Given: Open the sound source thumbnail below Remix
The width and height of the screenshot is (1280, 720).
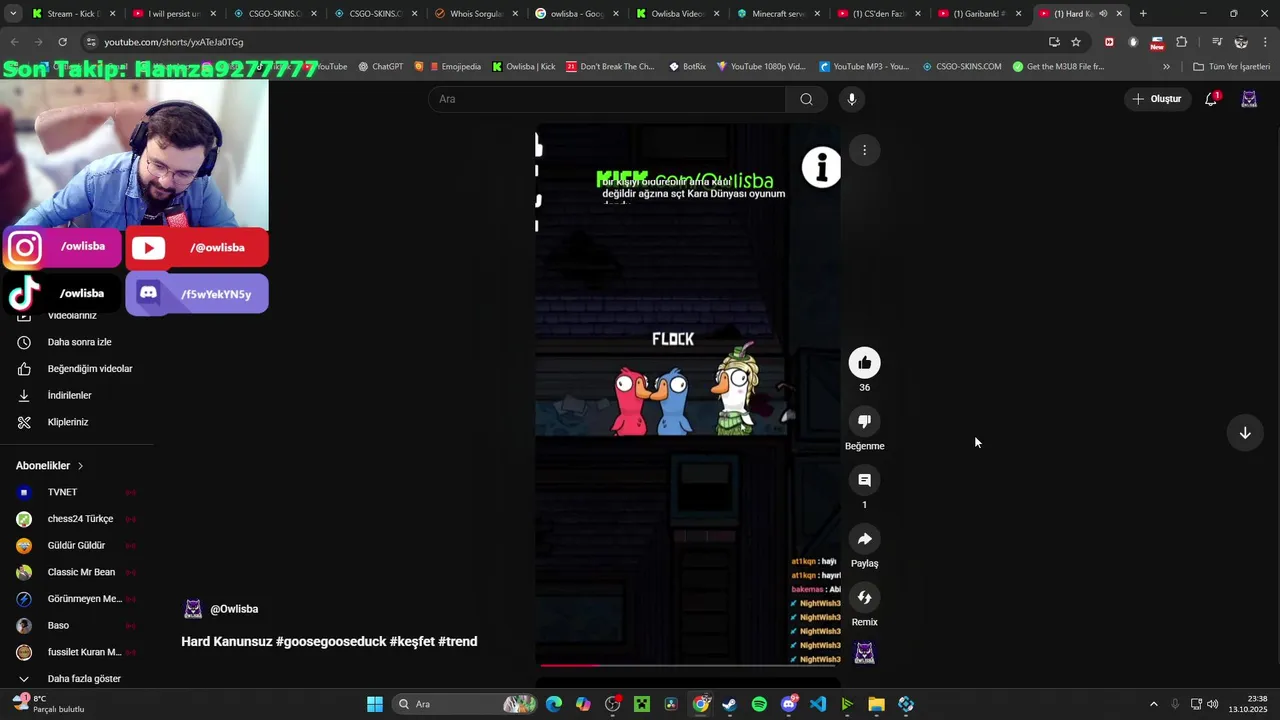Looking at the screenshot, I should (864, 653).
